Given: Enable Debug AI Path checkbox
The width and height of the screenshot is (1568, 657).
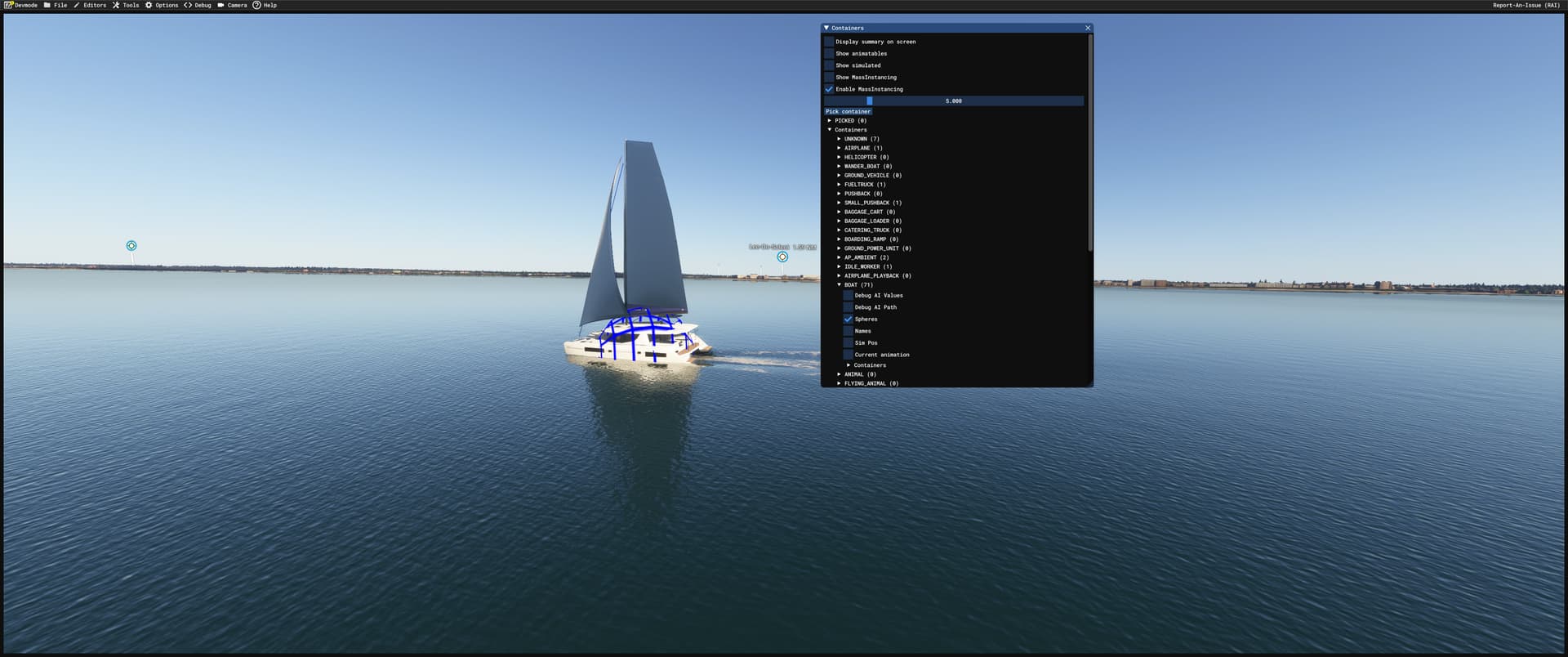Looking at the screenshot, I should (848, 307).
